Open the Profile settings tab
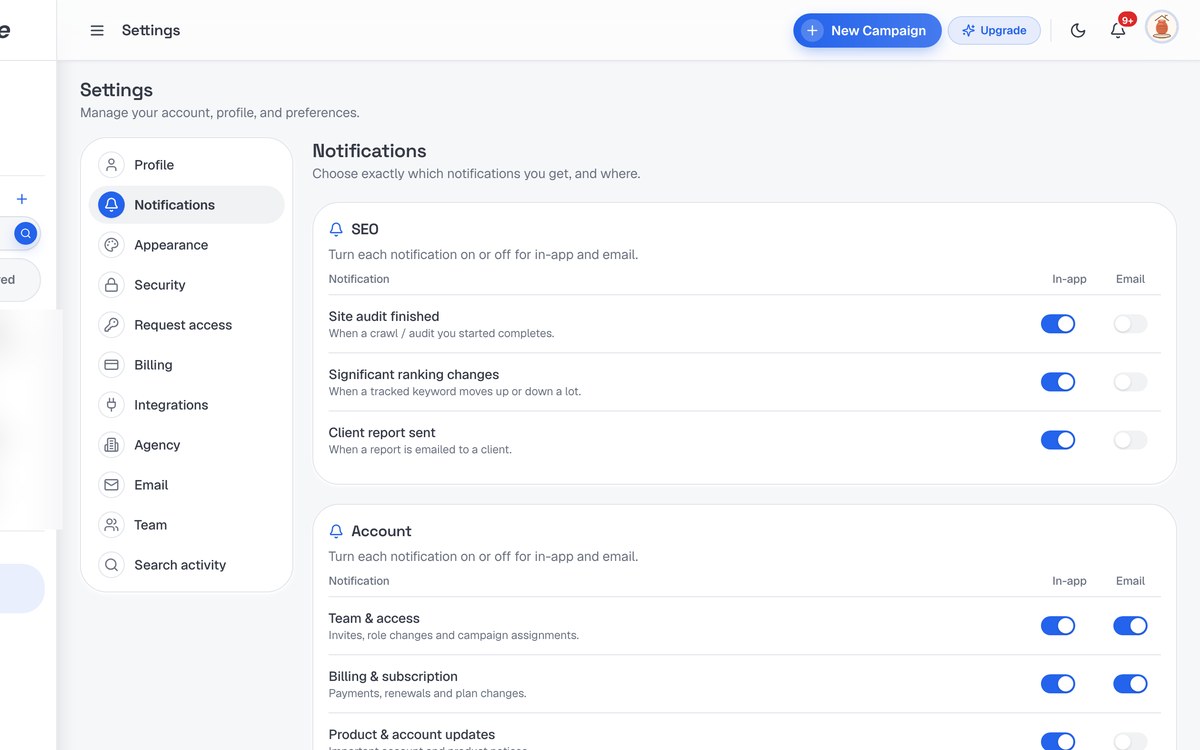The width and height of the screenshot is (1200, 750). 187,165
